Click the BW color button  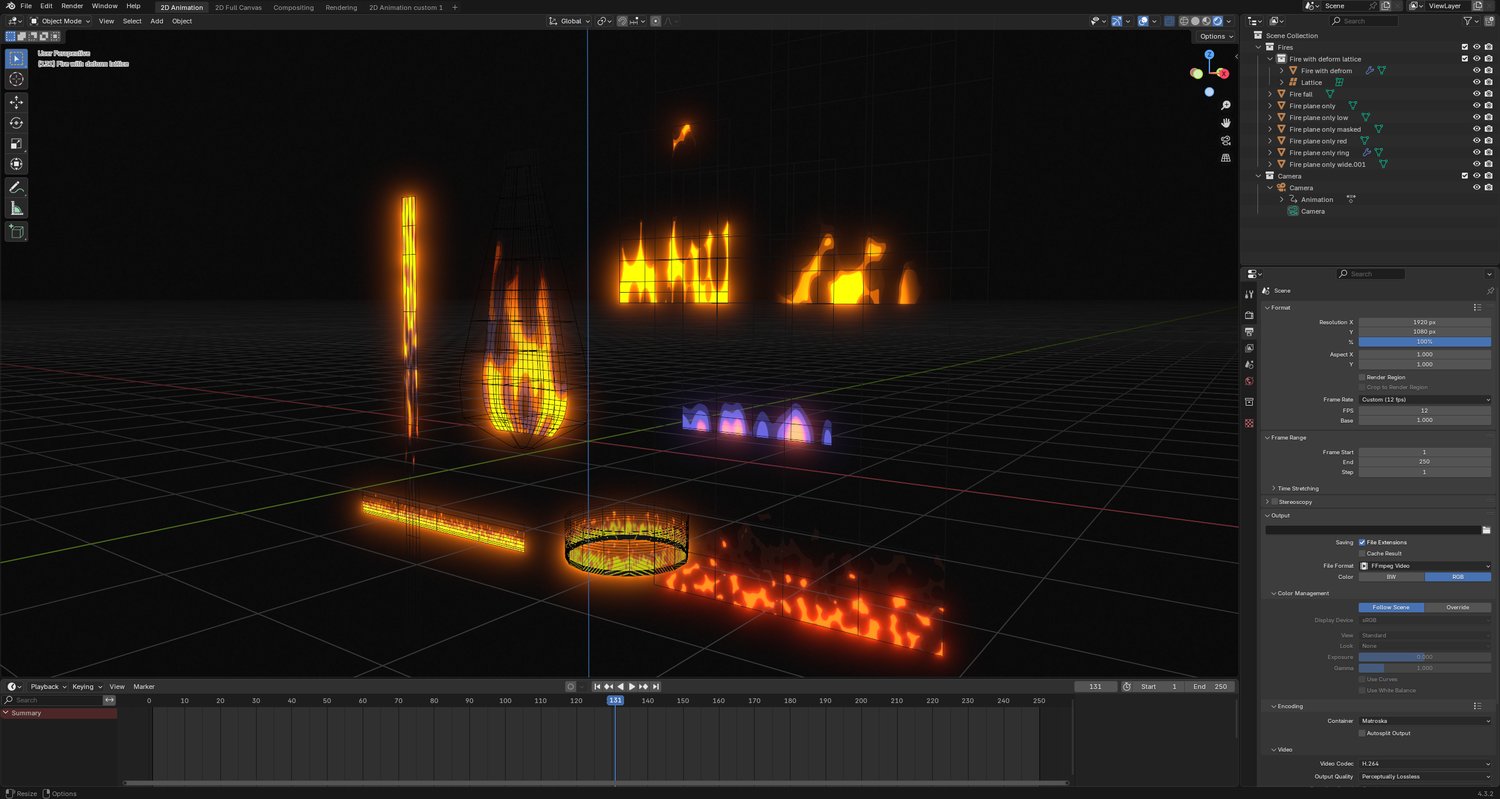[1391, 577]
